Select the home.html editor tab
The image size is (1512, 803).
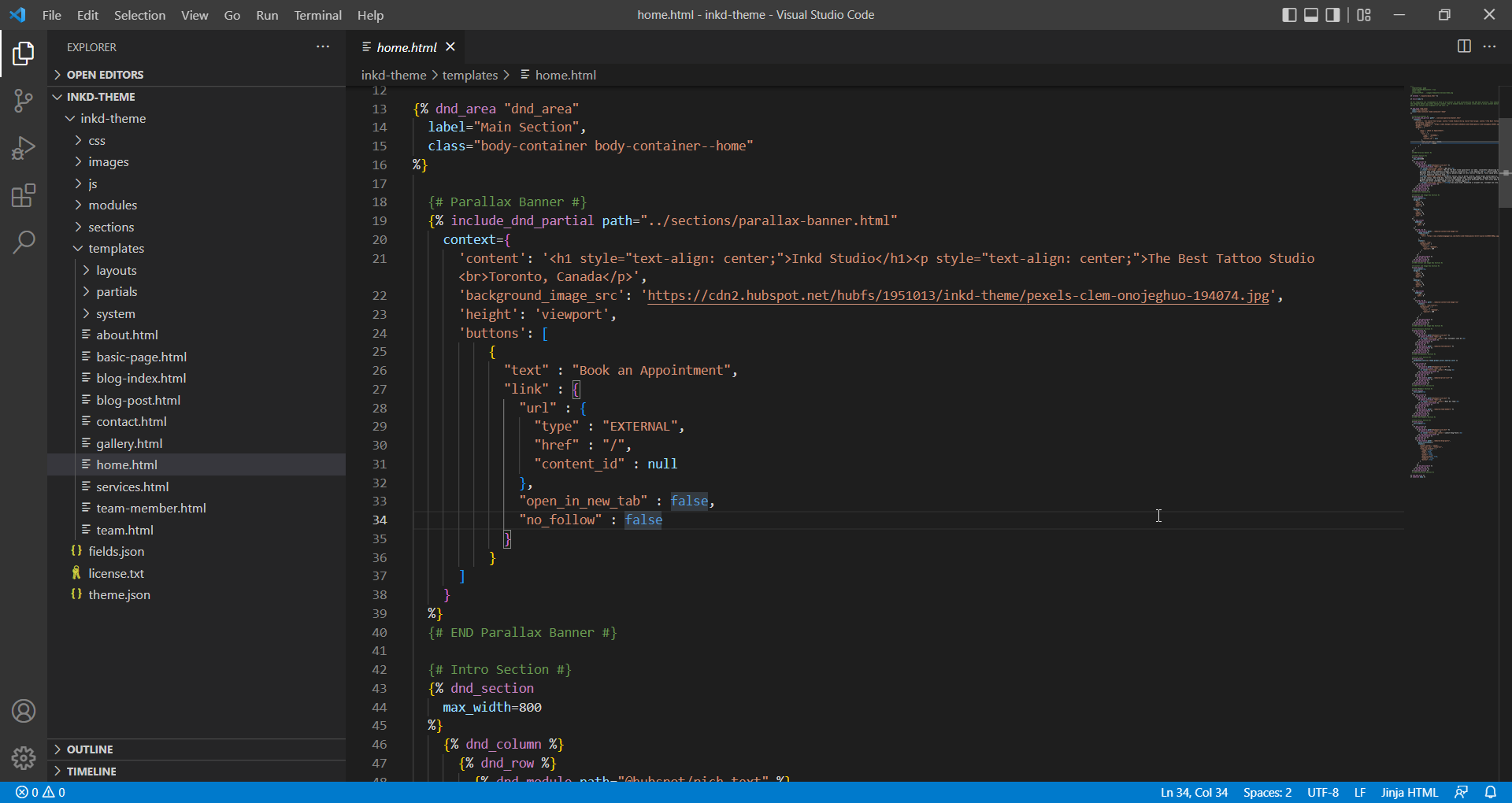406,47
